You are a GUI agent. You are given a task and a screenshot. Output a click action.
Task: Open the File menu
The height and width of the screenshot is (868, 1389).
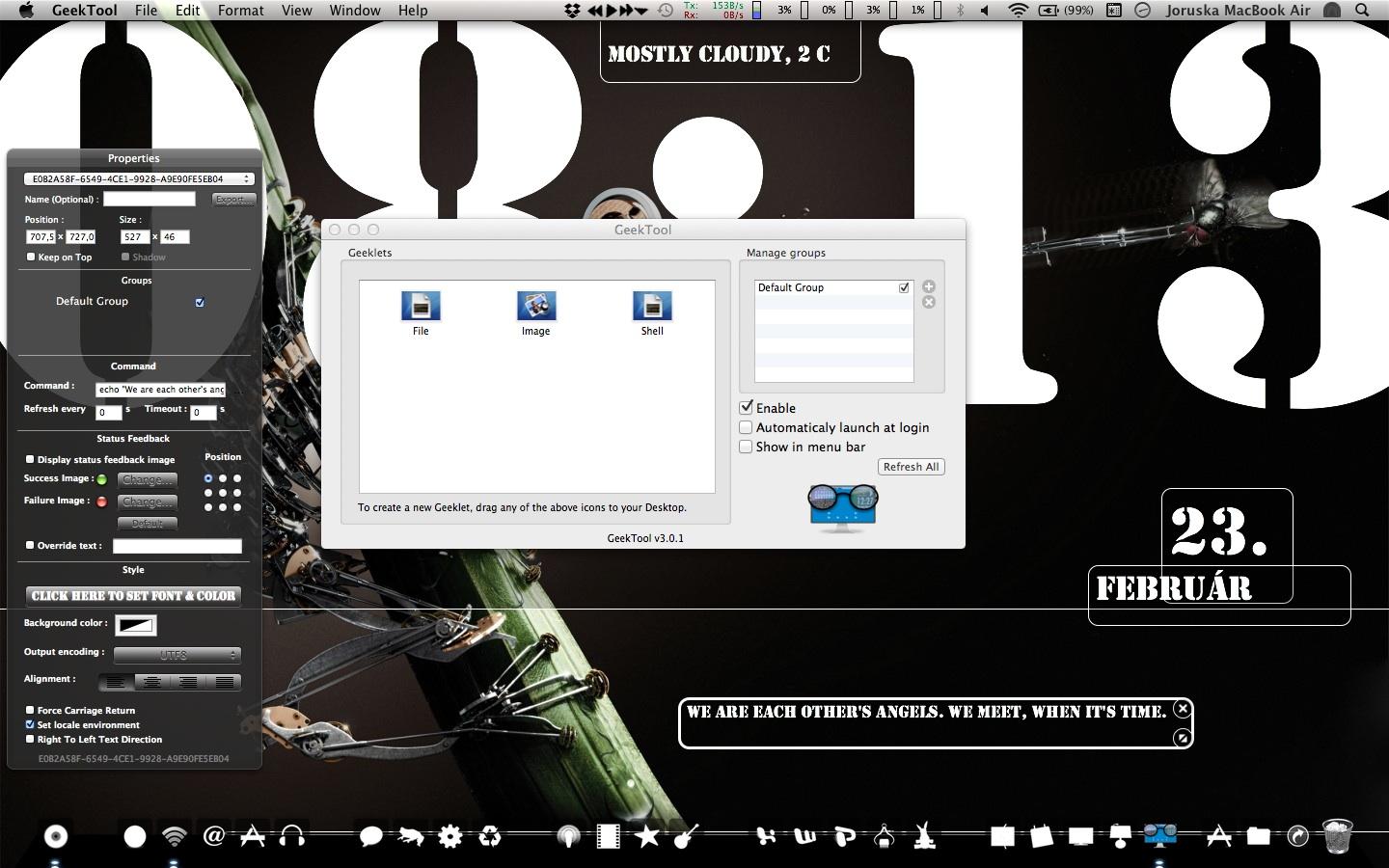147,11
